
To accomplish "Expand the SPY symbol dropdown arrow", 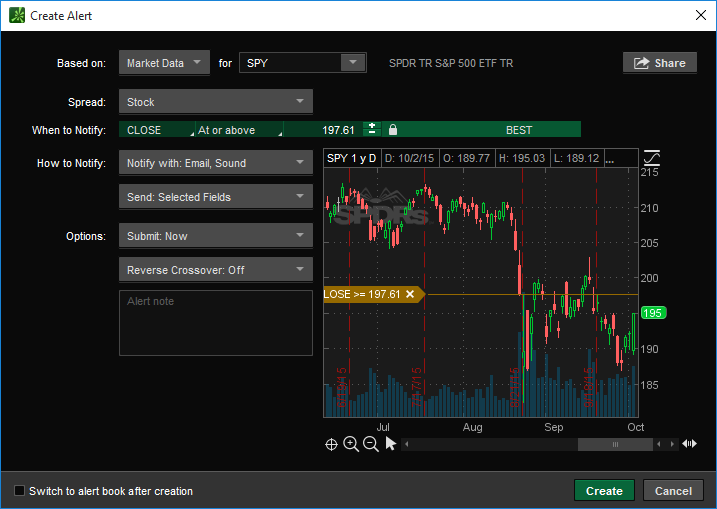I will click(353, 63).
